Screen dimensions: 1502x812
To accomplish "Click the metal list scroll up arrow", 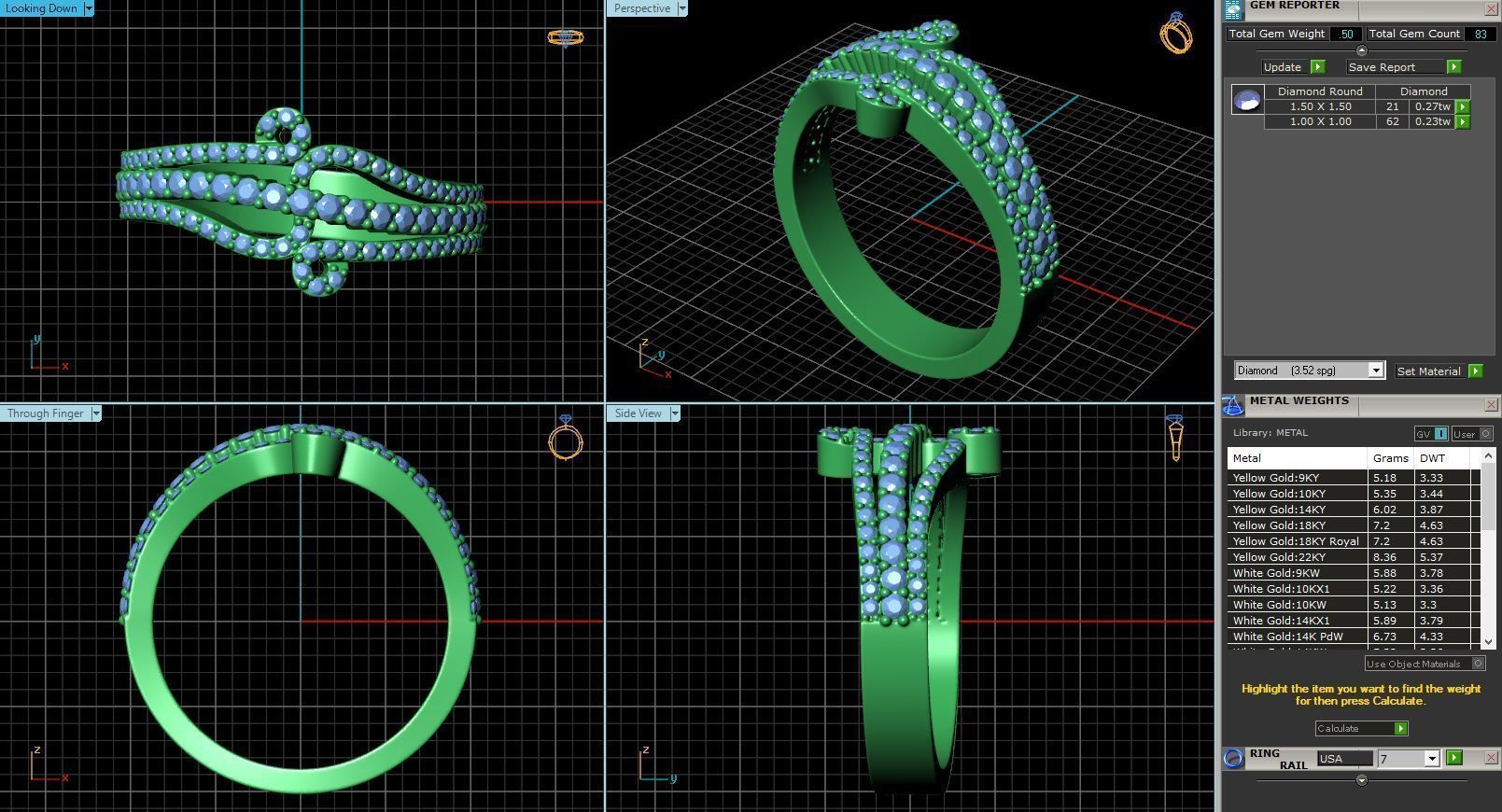I will pos(1488,455).
